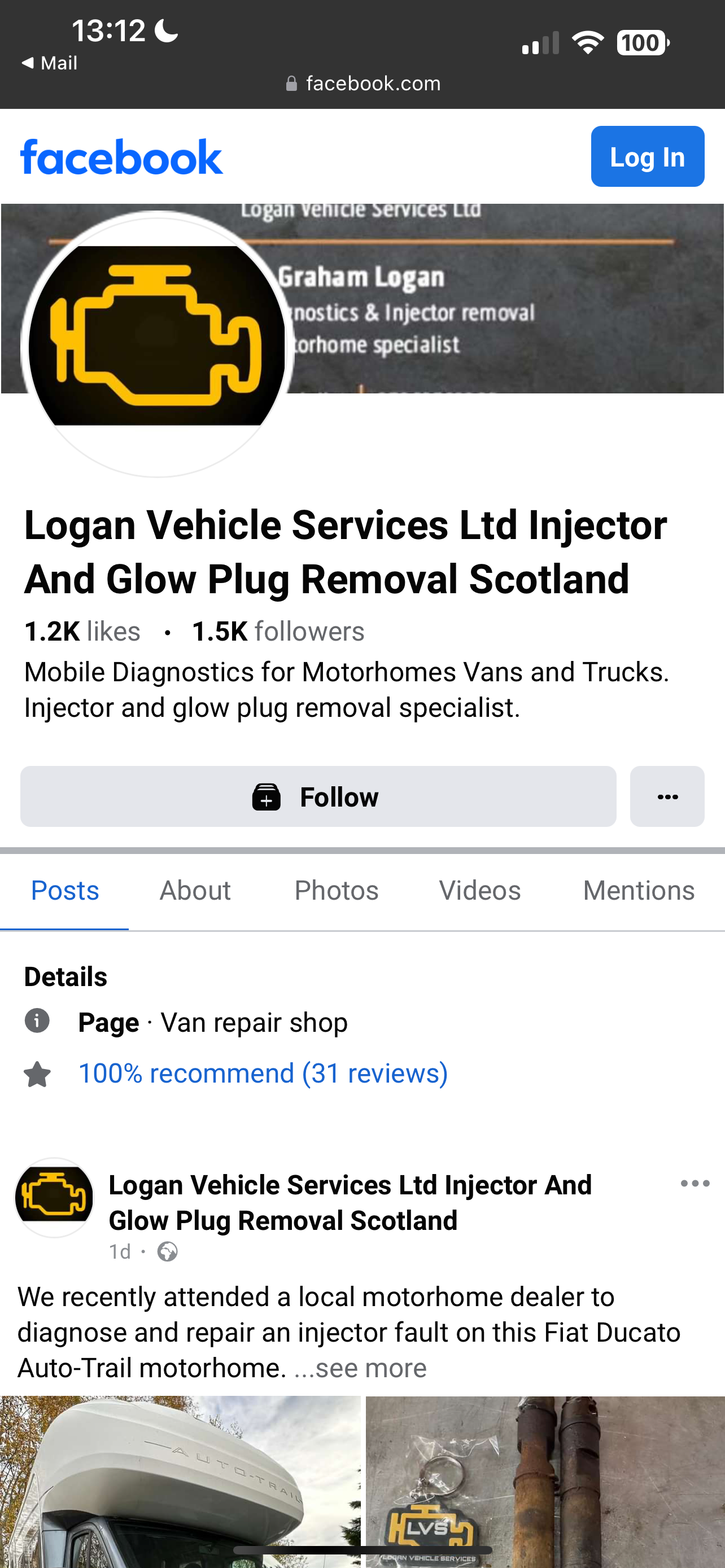Click the globe public-audience icon on post
Image resolution: width=725 pixels, height=1568 pixels.
tap(167, 1252)
